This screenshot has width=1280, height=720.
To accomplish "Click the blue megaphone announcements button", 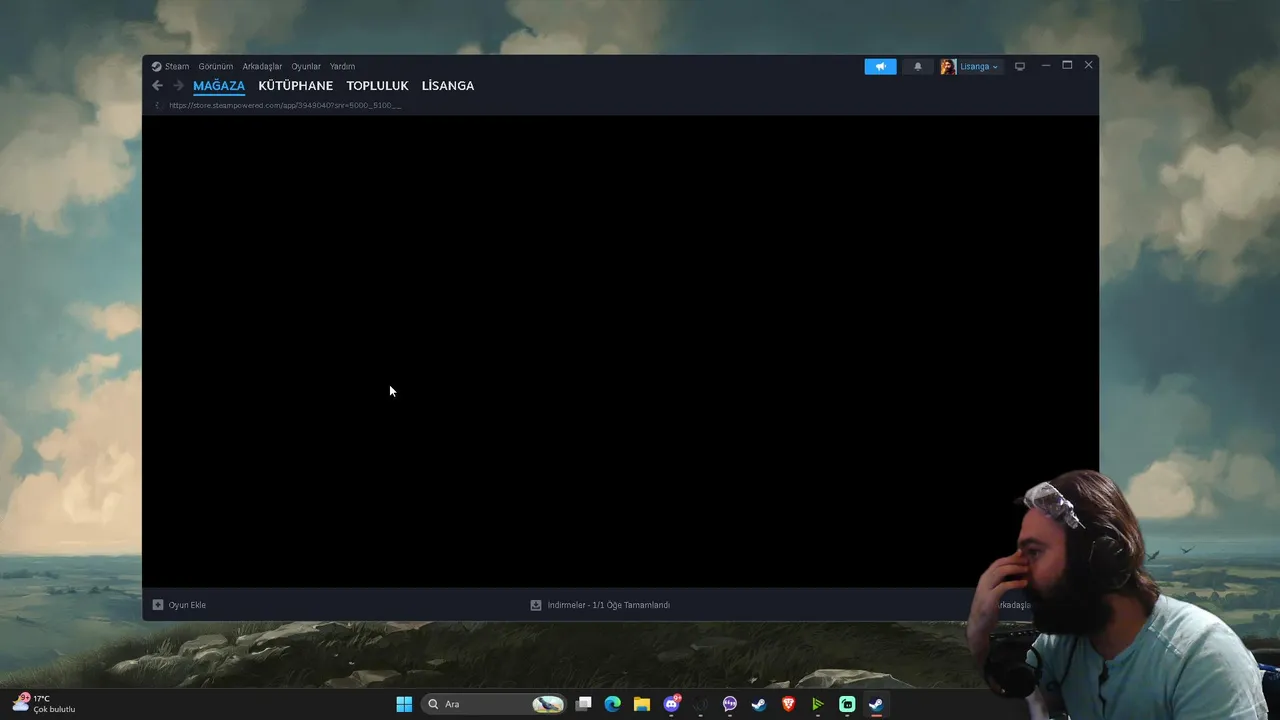I will click(880, 66).
